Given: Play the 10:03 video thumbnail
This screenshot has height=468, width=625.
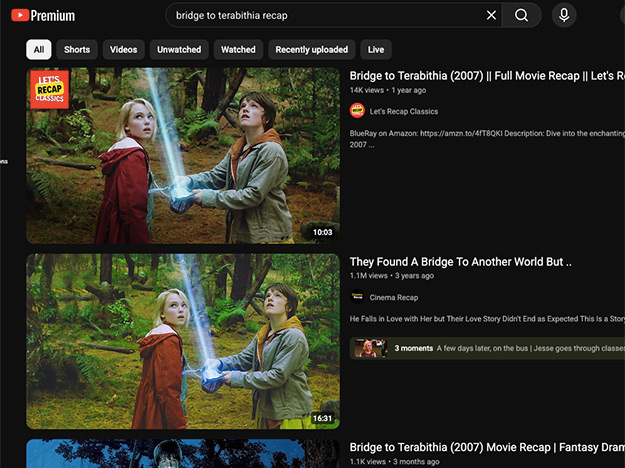Looking at the screenshot, I should tap(183, 156).
